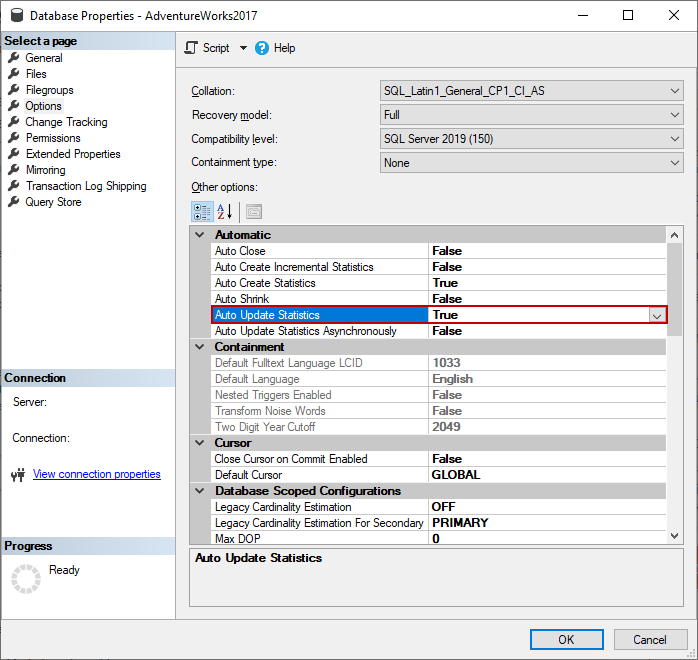Open the Change Tracking page

(66, 122)
